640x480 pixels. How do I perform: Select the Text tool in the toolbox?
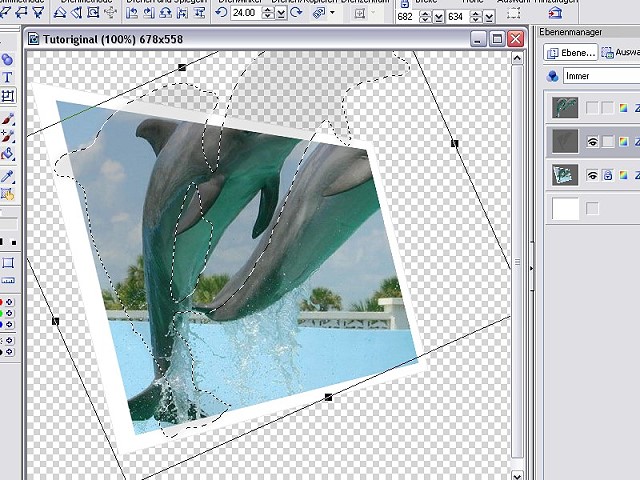tap(7, 78)
